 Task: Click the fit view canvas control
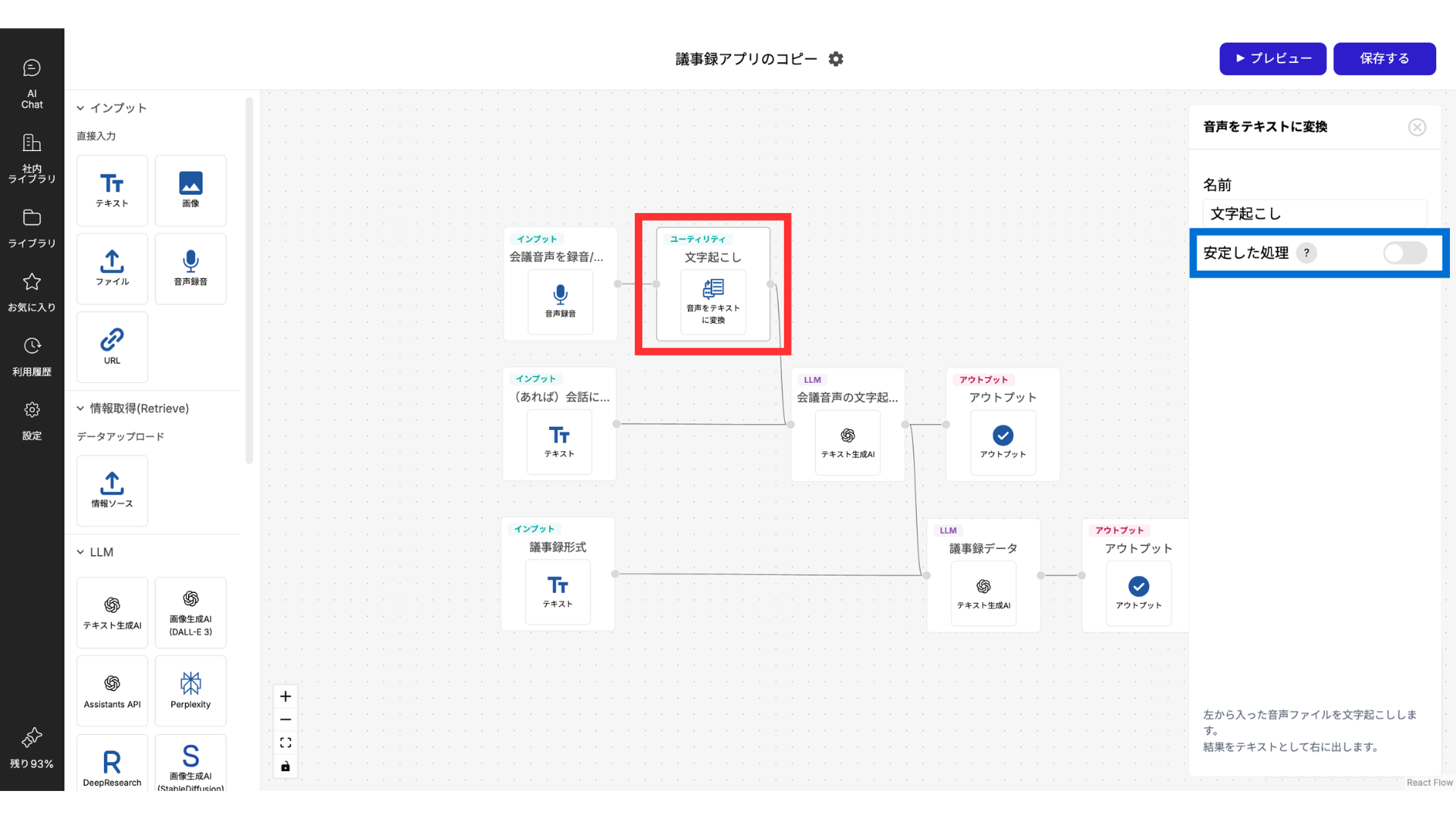(x=285, y=742)
